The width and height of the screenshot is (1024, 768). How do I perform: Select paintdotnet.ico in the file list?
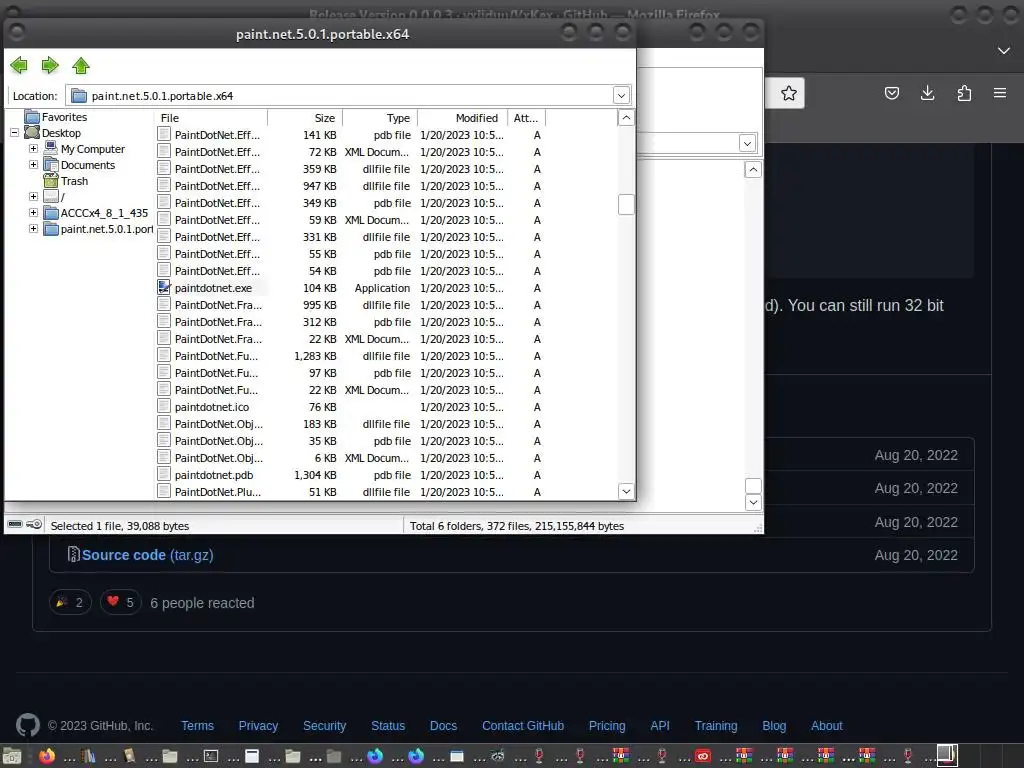(x=212, y=407)
